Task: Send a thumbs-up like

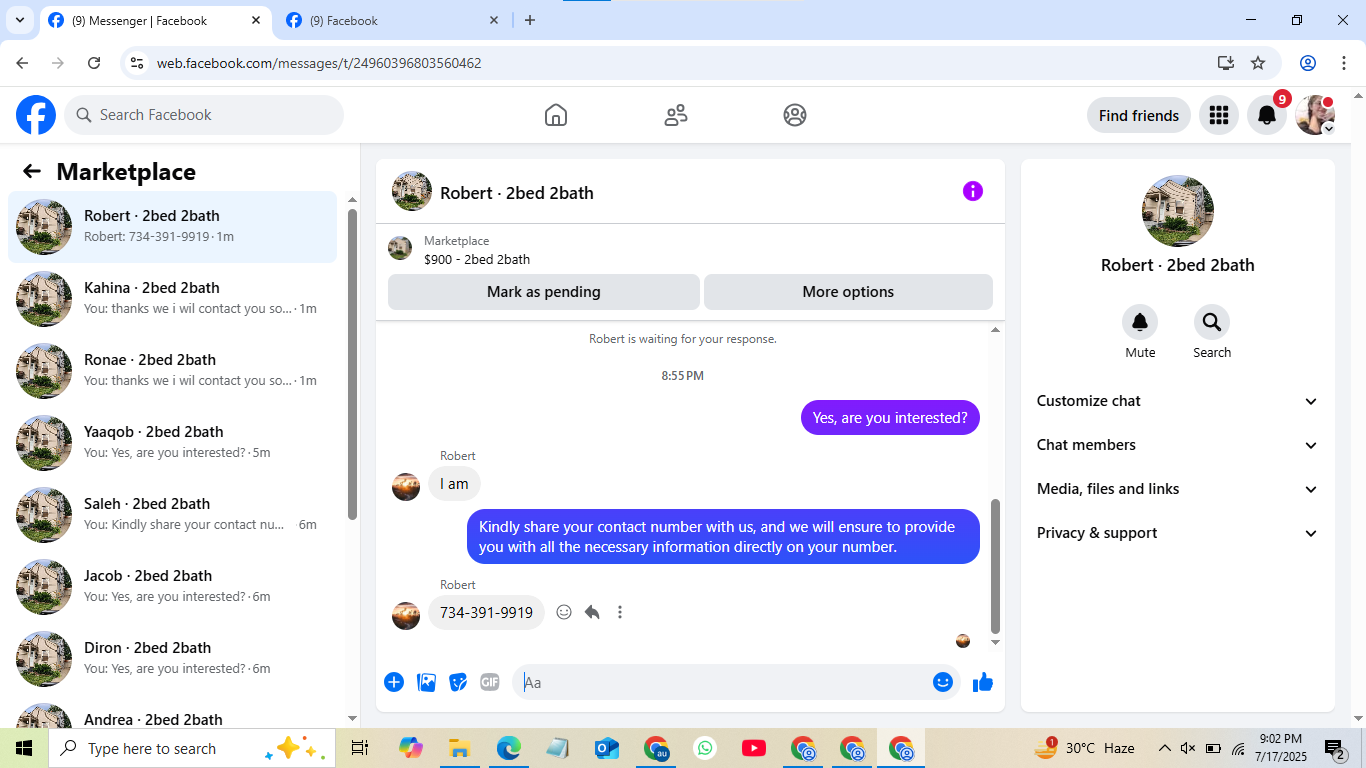Action: [x=983, y=682]
